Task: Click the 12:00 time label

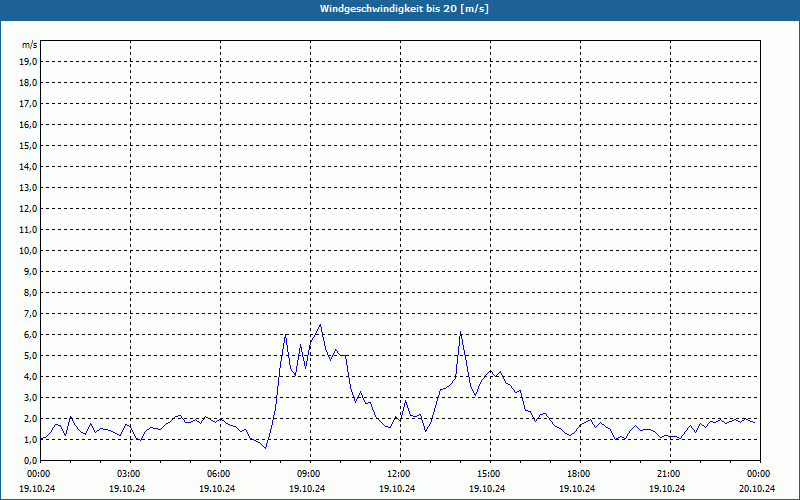Action: pos(397,474)
